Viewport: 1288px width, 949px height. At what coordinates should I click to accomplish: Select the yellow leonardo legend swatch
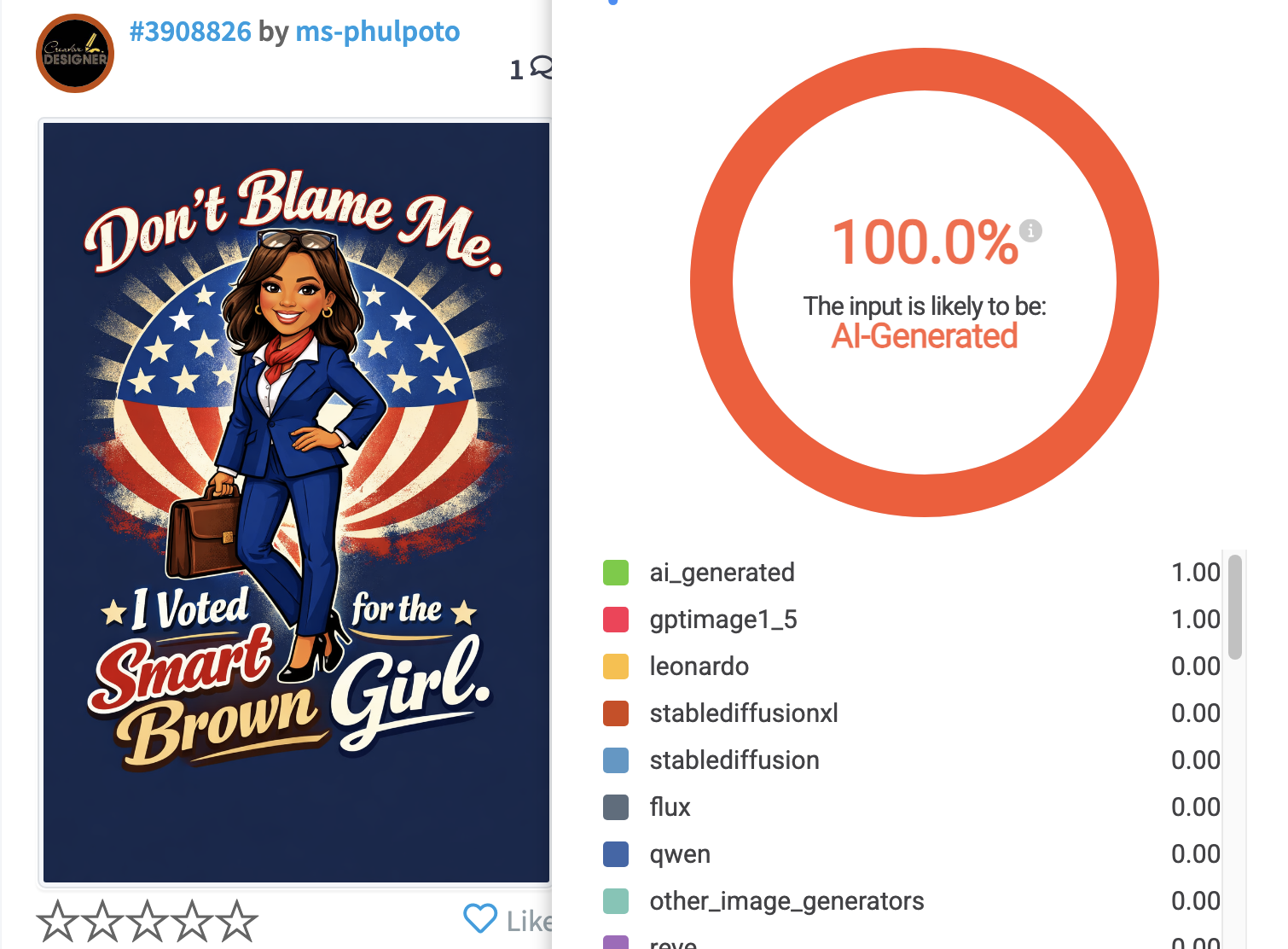pyautogui.click(x=616, y=667)
